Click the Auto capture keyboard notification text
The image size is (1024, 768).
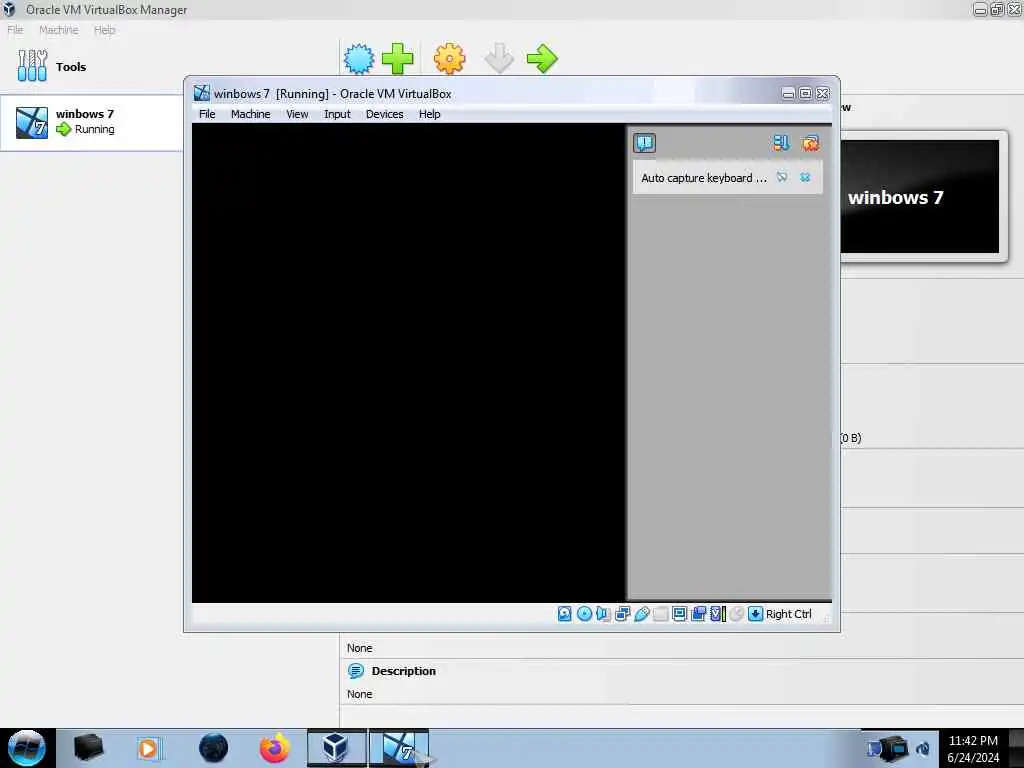pyautogui.click(x=704, y=178)
